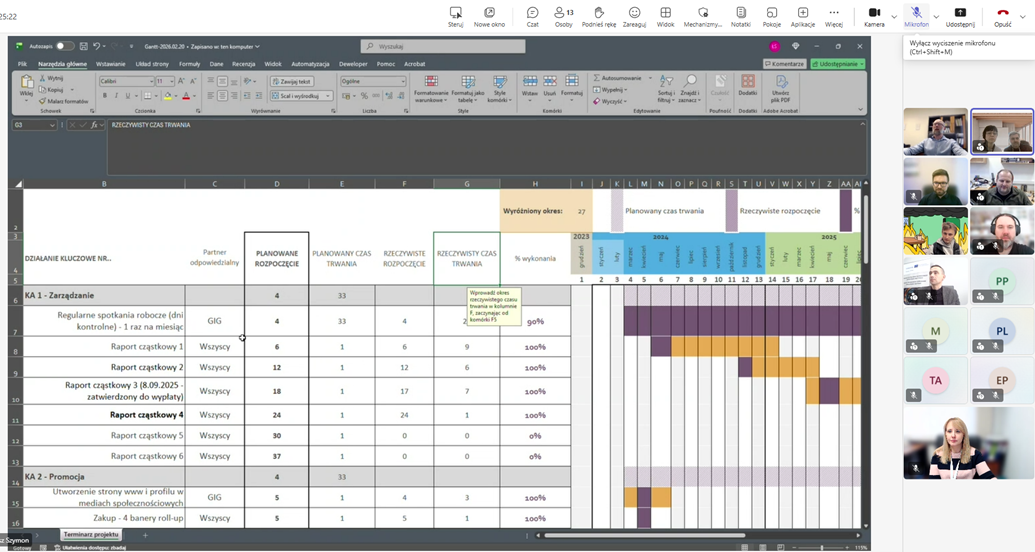Open the Formuły ribbon tab

(x=189, y=63)
